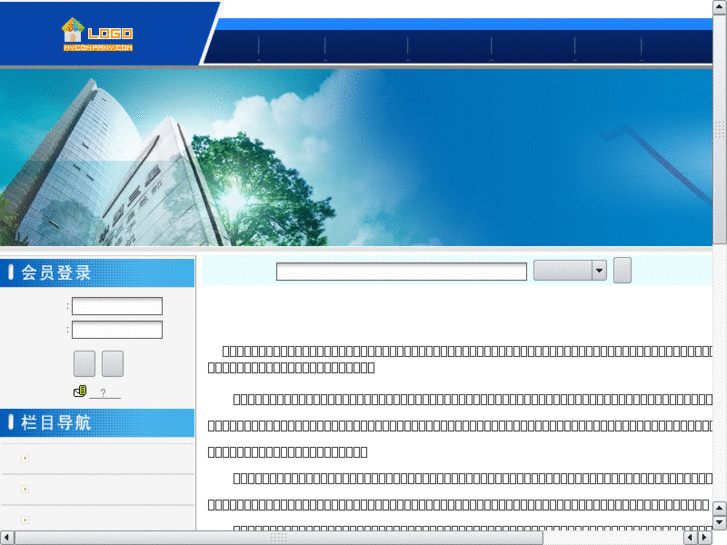
Task: Click the first orange arrow bullet under 栏目导航
Action: tap(25, 458)
